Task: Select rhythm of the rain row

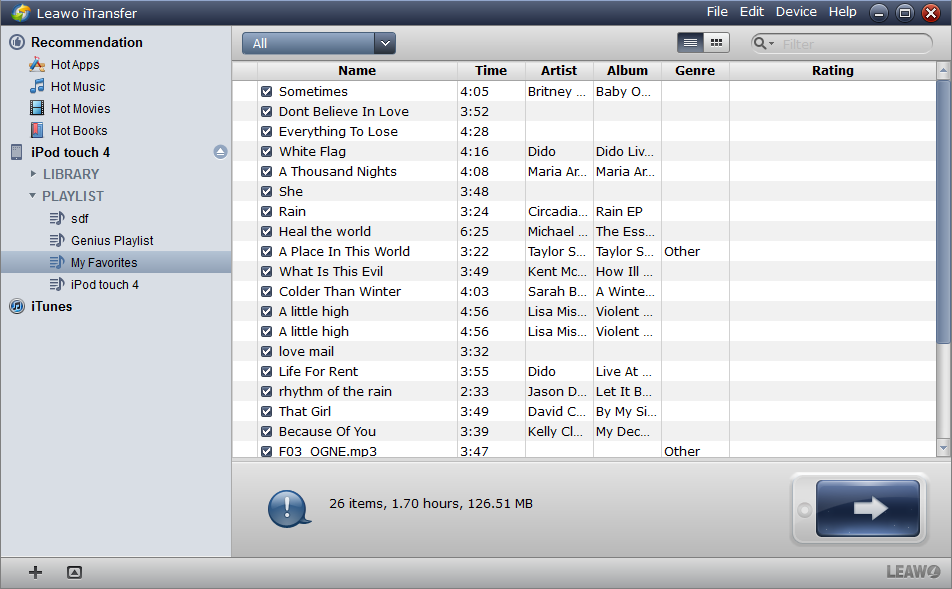Action: 584,391
